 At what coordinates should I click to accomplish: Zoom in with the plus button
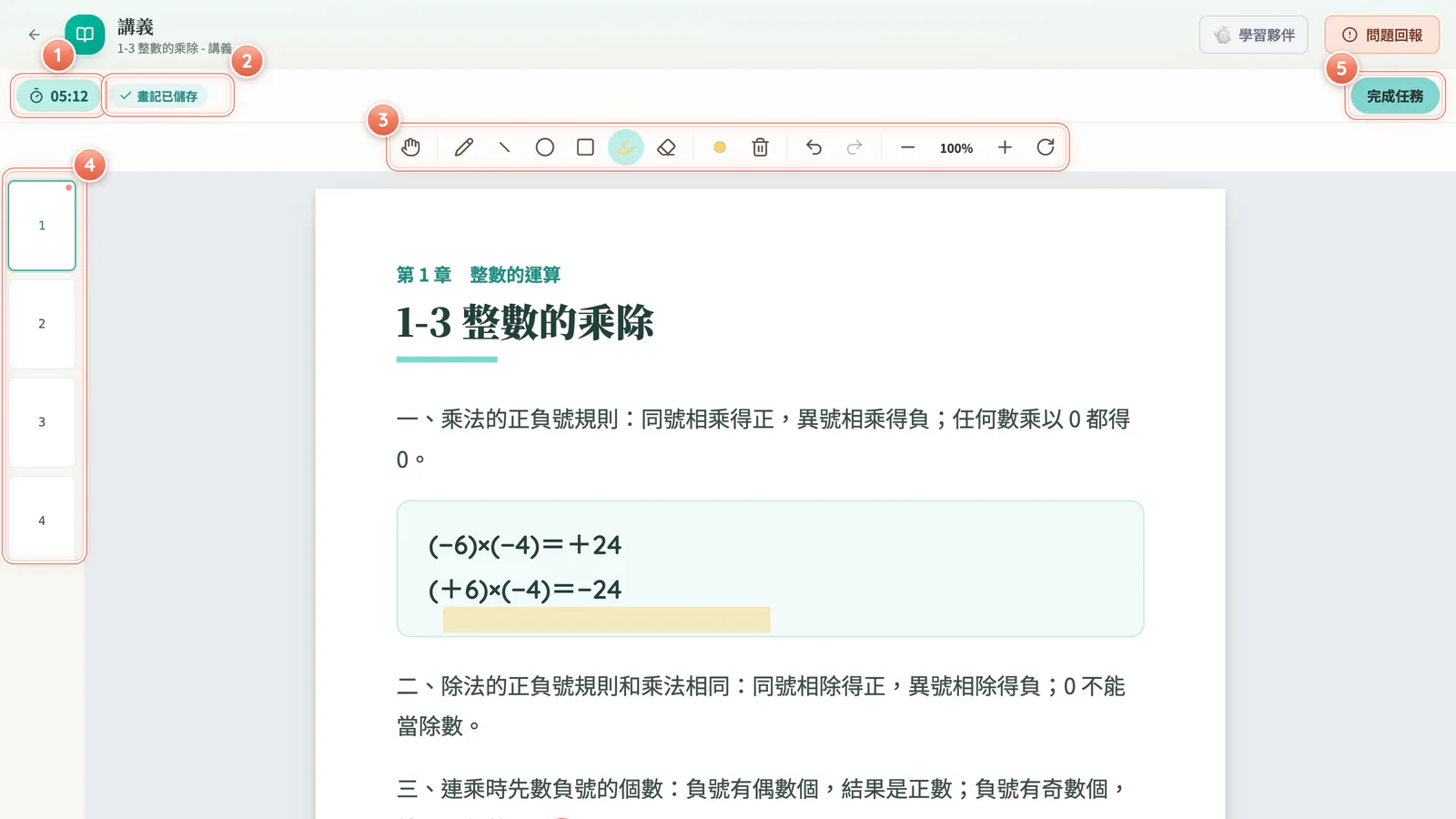coord(1005,147)
